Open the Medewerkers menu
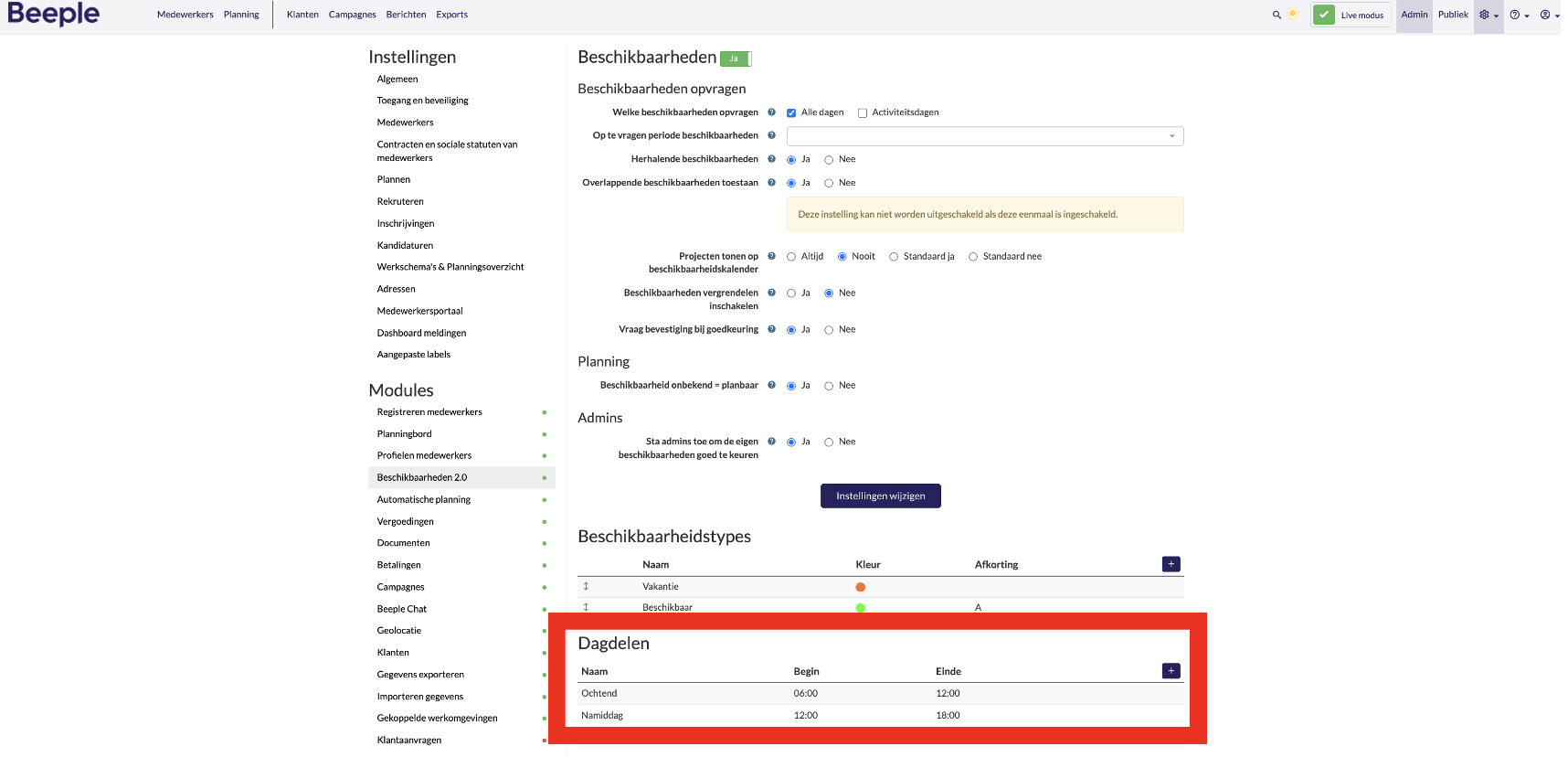Image resolution: width=1568 pixels, height=757 pixels. pos(185,15)
